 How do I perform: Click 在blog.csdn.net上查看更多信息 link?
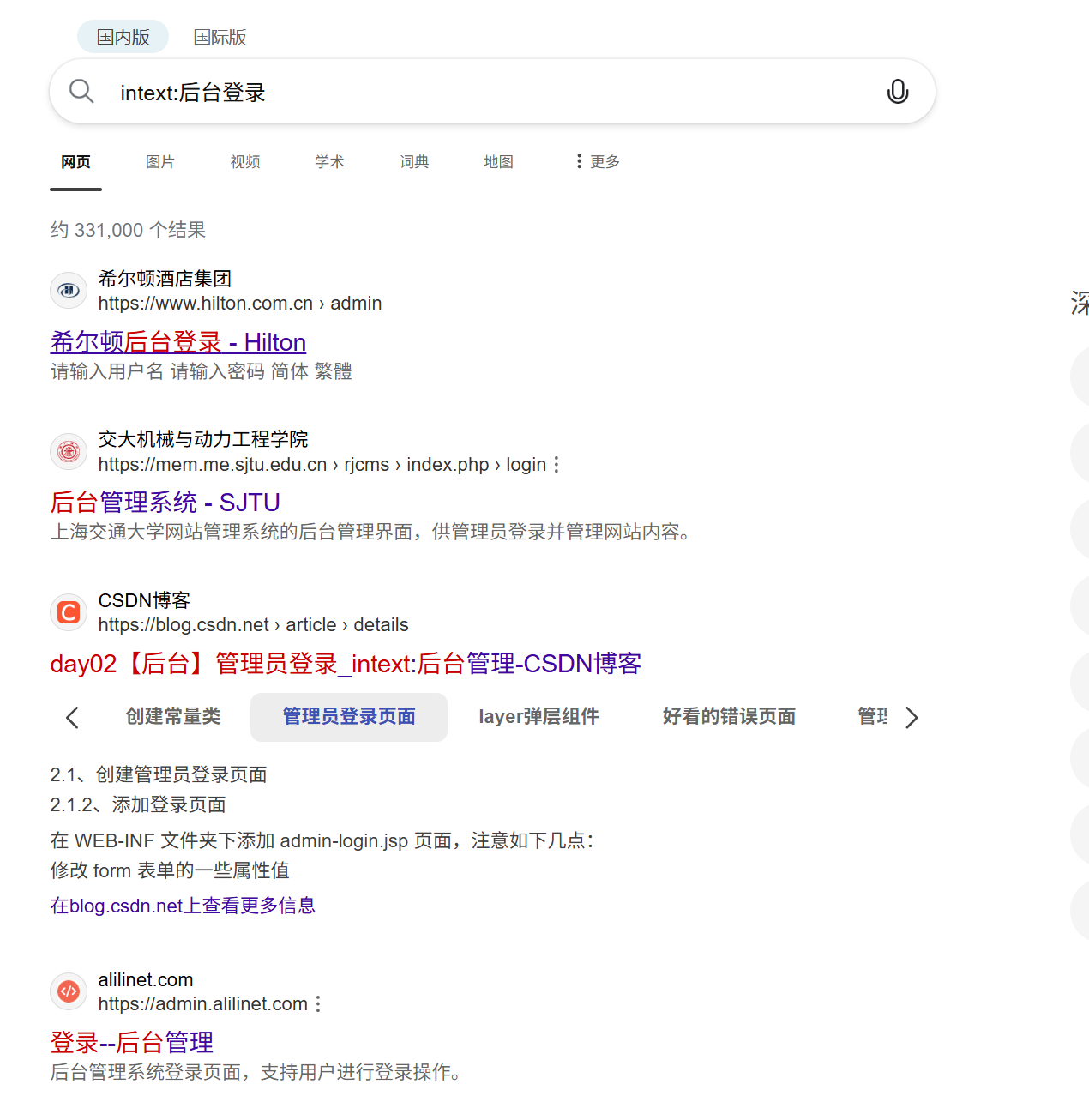click(183, 906)
